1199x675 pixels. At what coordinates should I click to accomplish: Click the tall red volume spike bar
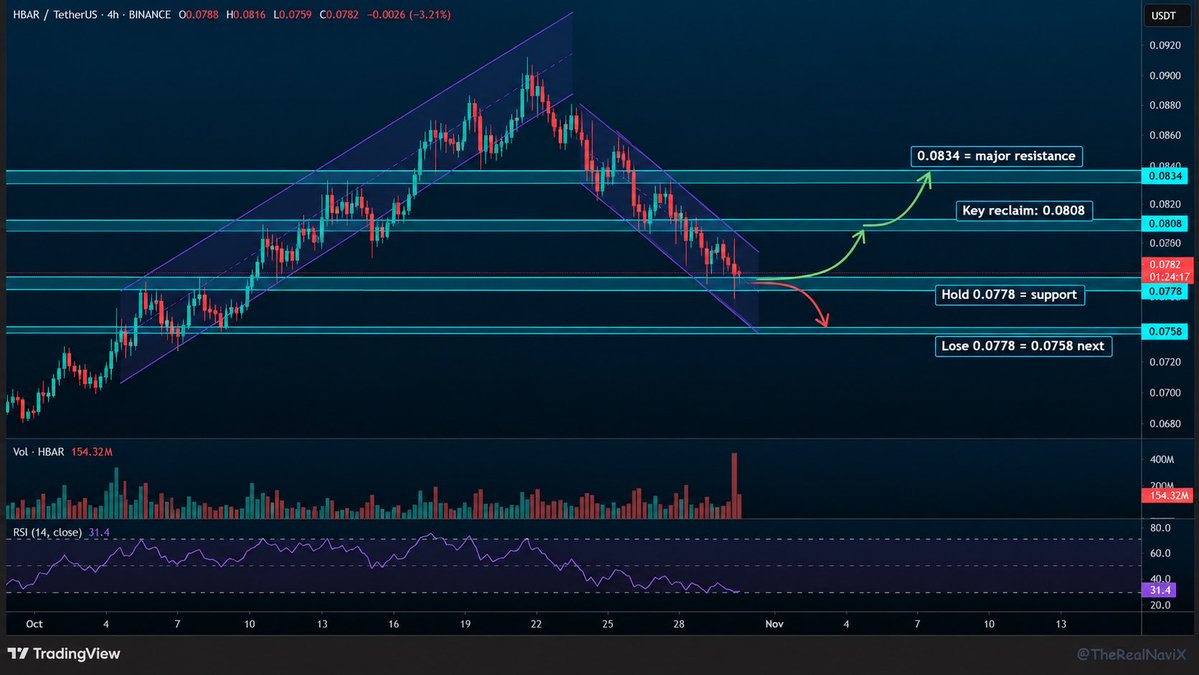(x=735, y=485)
